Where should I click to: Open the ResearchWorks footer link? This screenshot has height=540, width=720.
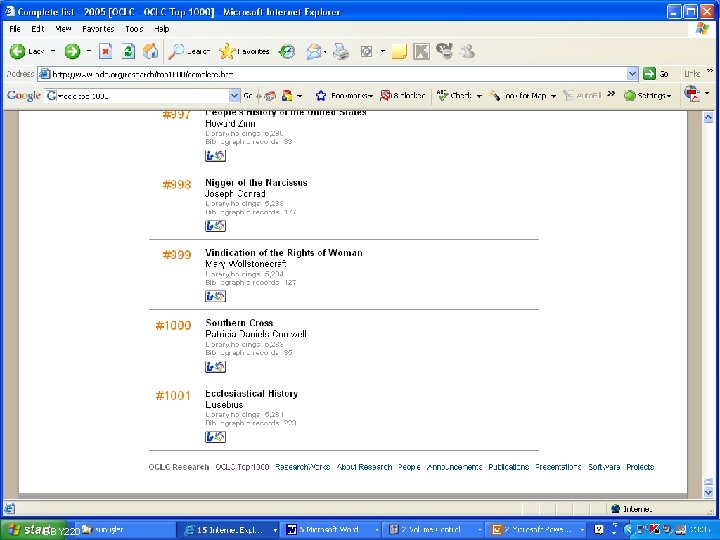tap(303, 467)
